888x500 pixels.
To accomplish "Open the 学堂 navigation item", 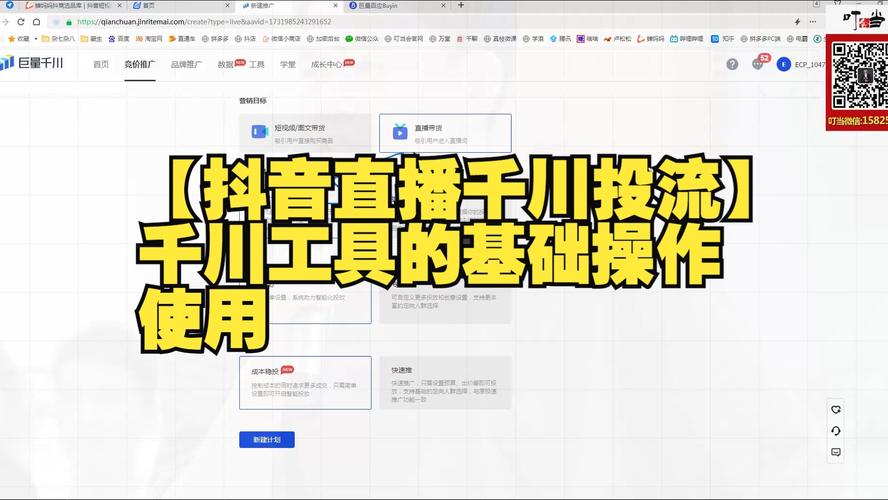I will pos(288,64).
